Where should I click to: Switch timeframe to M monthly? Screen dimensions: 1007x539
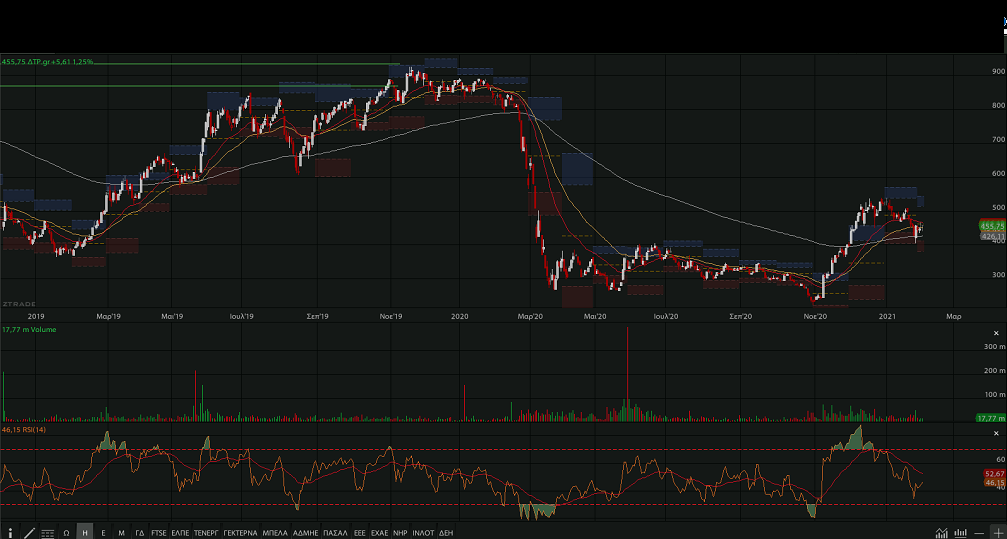(x=121, y=532)
